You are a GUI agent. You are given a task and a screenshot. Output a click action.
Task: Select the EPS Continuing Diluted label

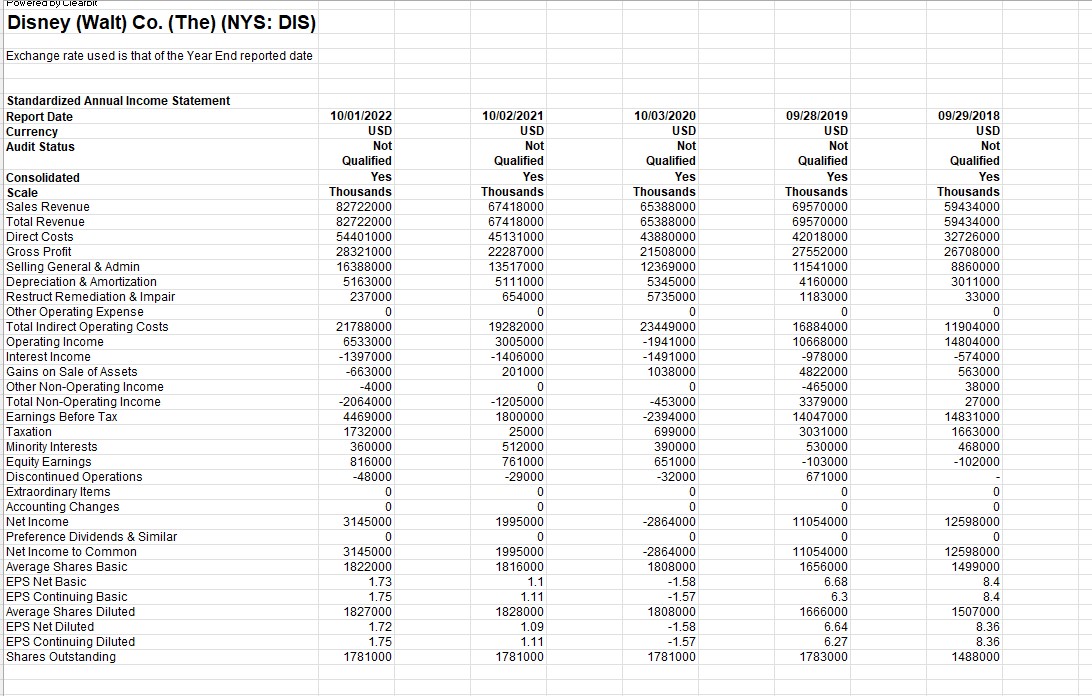[71, 642]
